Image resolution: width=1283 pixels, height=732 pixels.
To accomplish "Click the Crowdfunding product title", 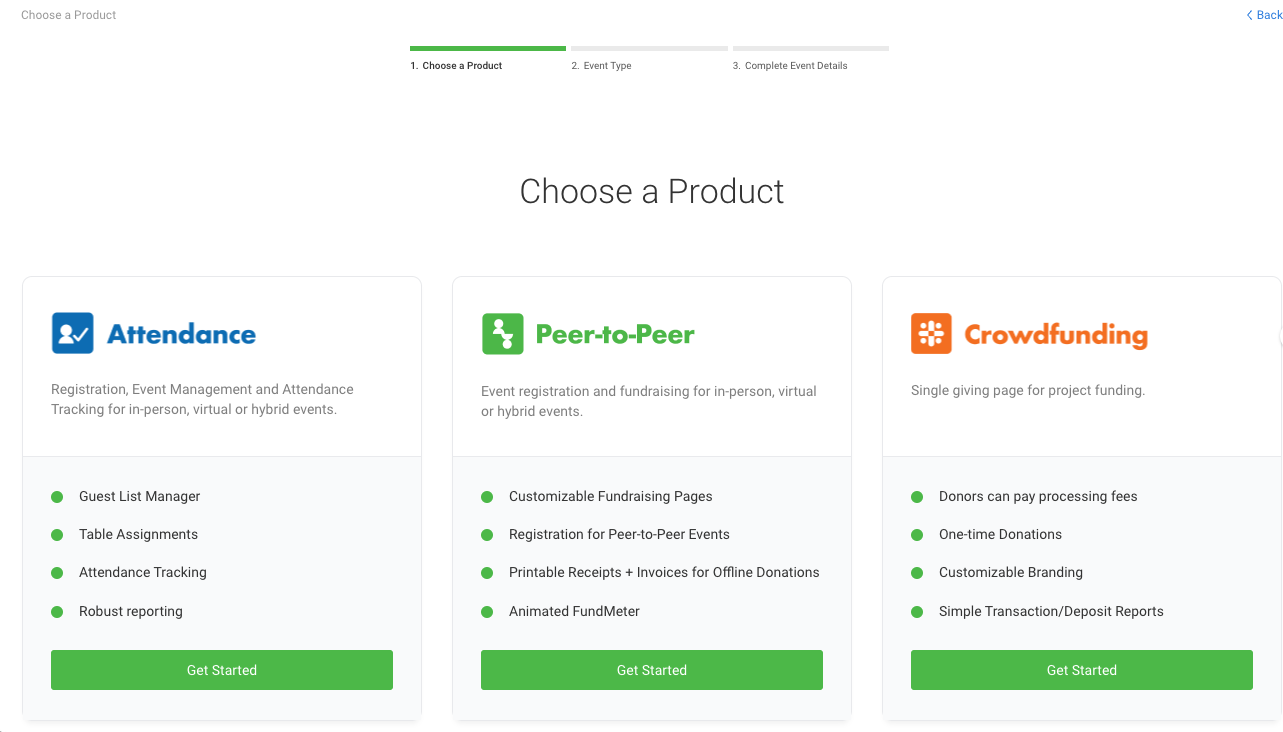I will pos(1055,334).
